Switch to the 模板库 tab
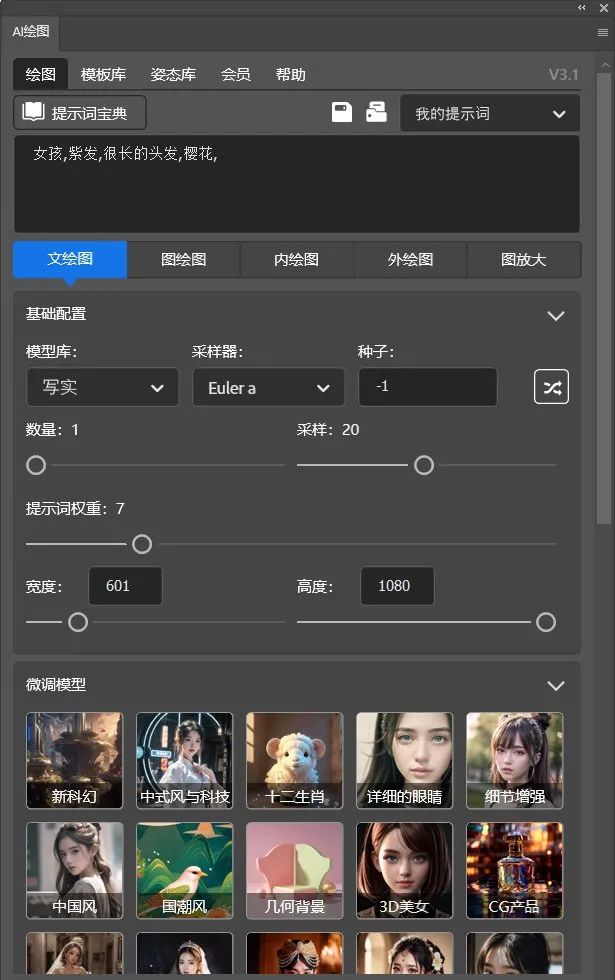This screenshot has height=980, width=615. (103, 74)
